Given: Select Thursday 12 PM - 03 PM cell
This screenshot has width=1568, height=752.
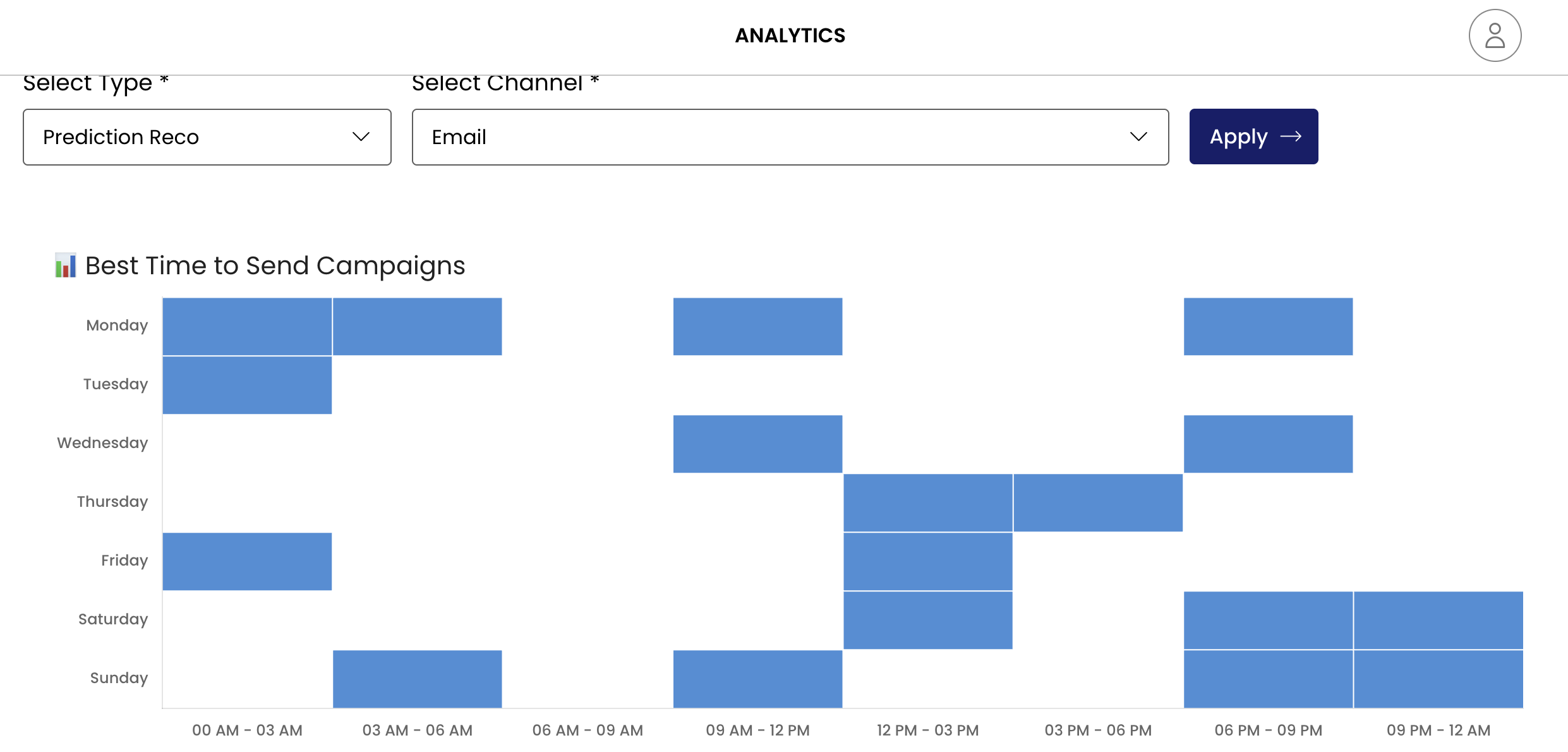Looking at the screenshot, I should (x=927, y=502).
